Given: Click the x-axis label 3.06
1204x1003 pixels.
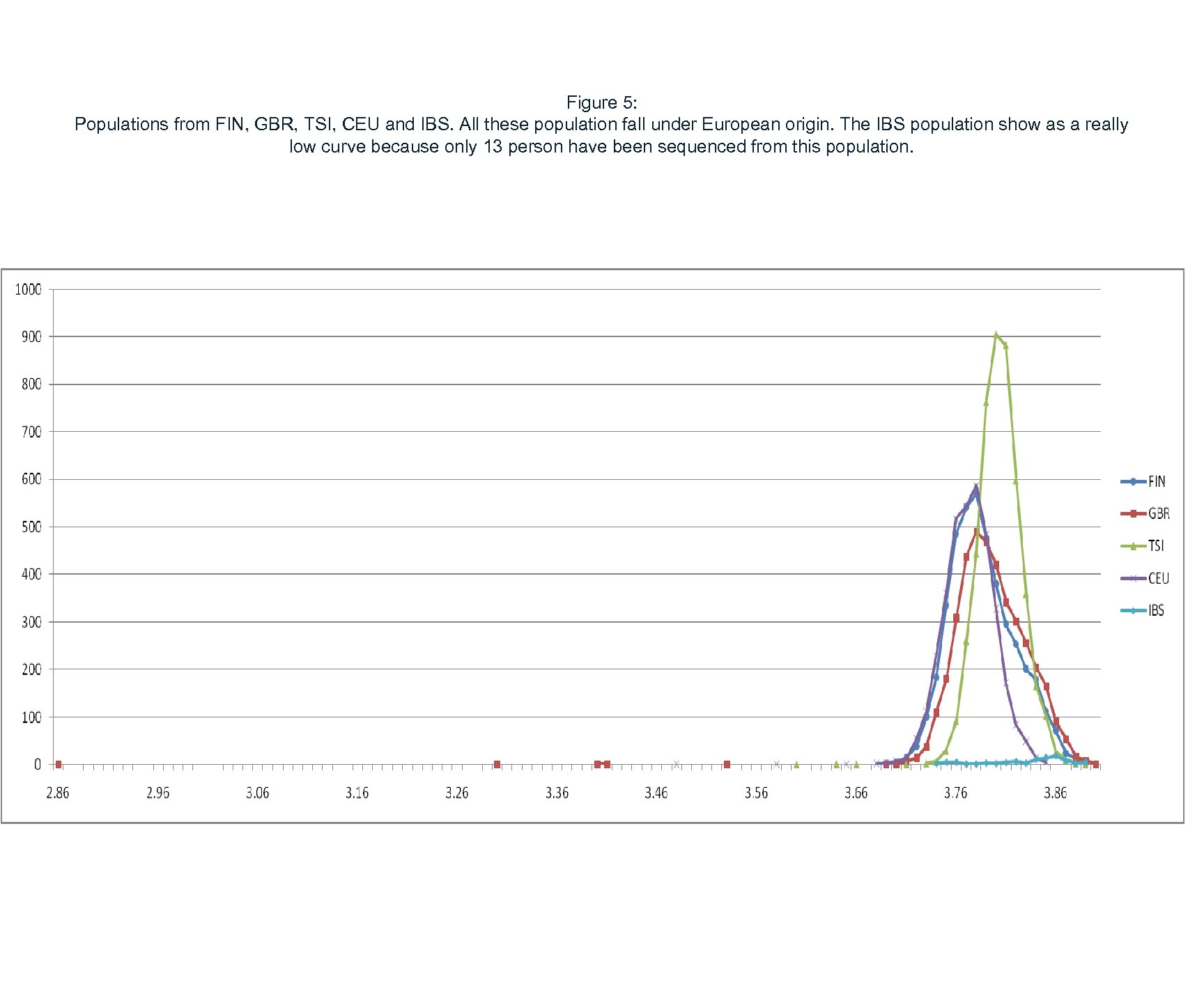Looking at the screenshot, I should (x=257, y=793).
